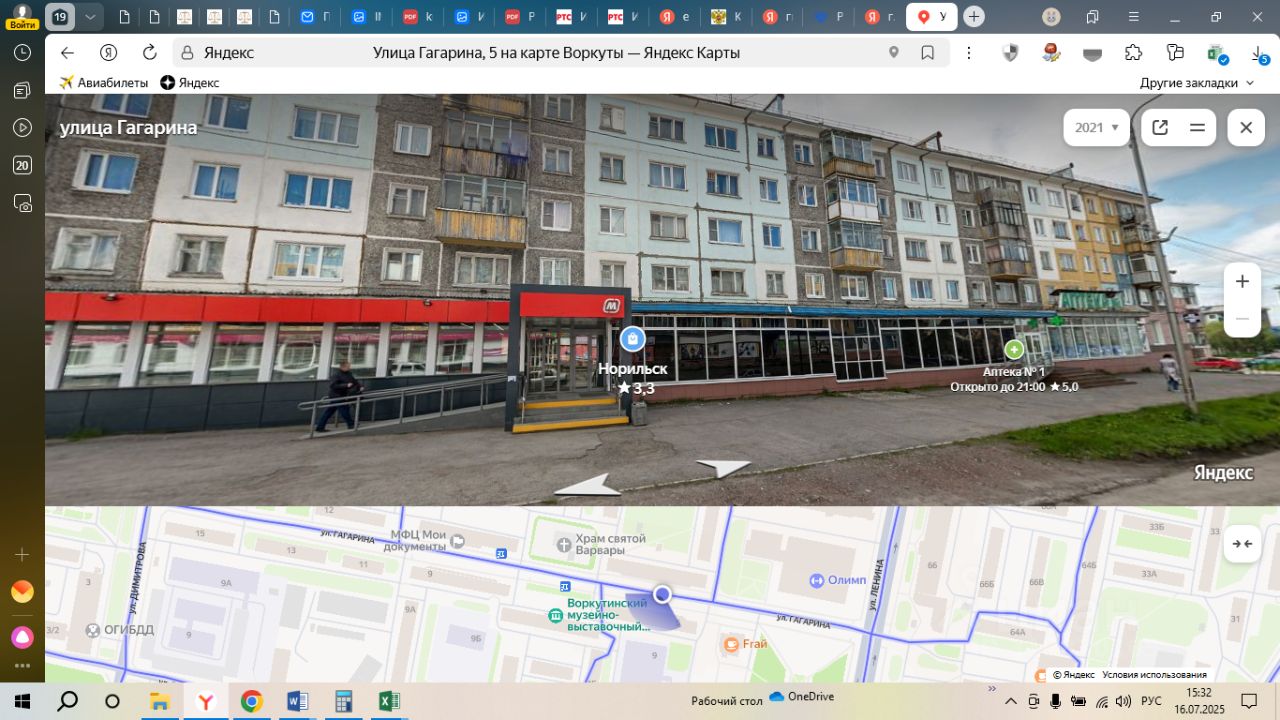Viewport: 1280px width, 720px height.
Task: Open the panorama share icon
Action: [x=1160, y=127]
